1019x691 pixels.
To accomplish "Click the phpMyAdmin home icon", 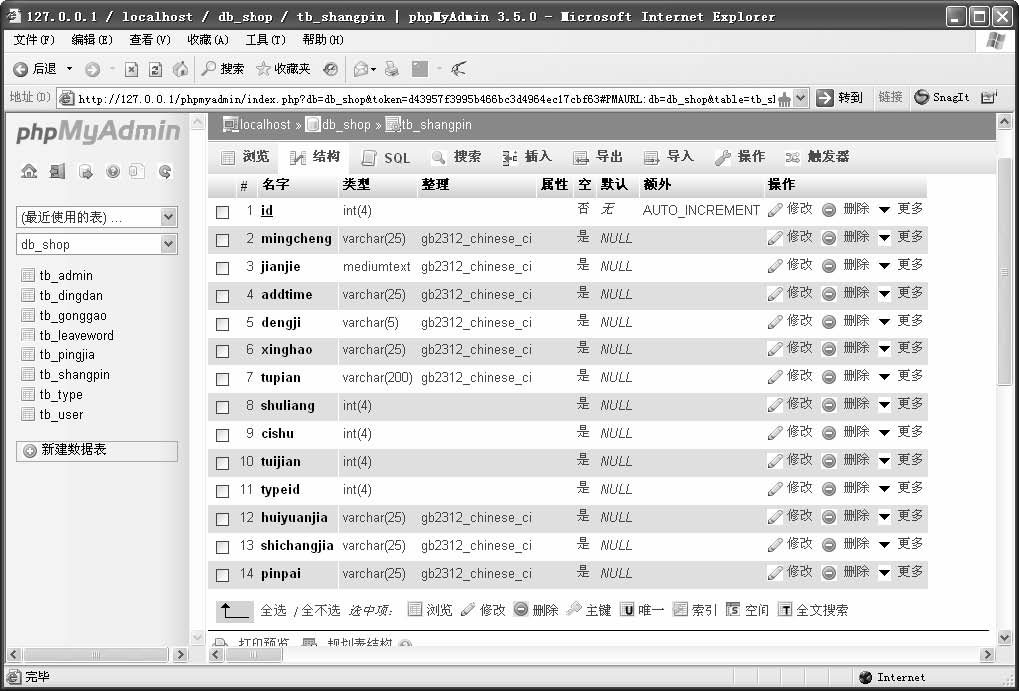I will [29, 172].
